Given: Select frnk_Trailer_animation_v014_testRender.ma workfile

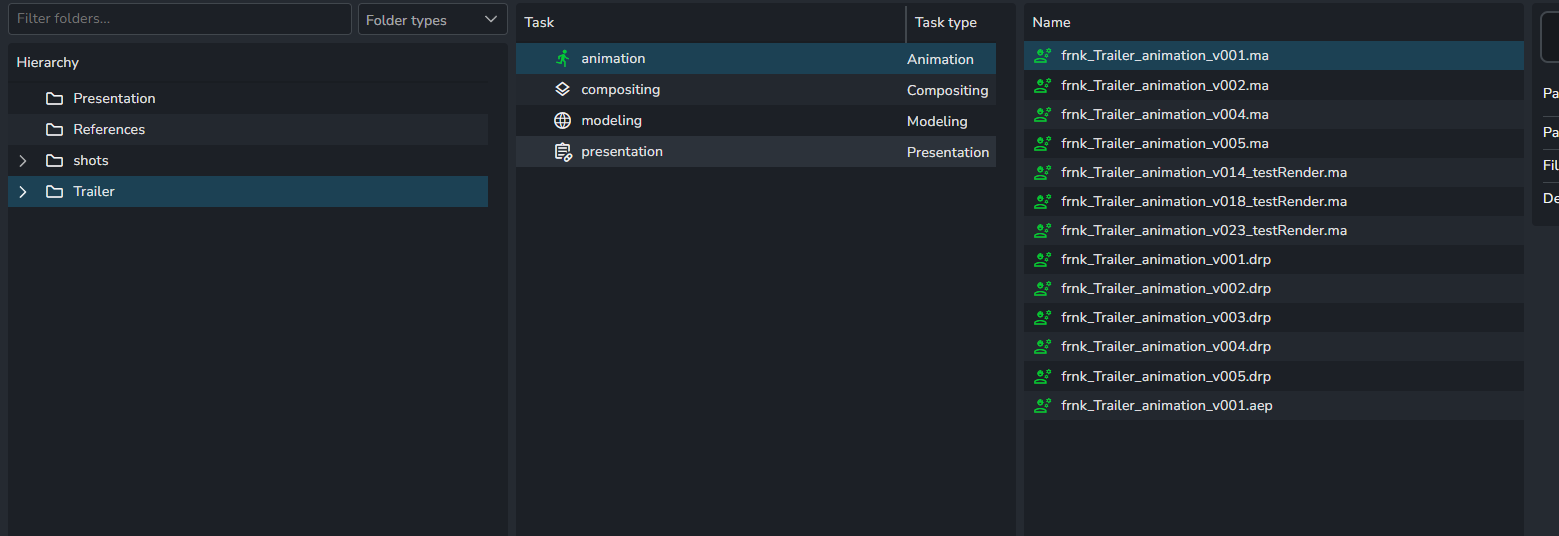Looking at the screenshot, I should 1273,172.
